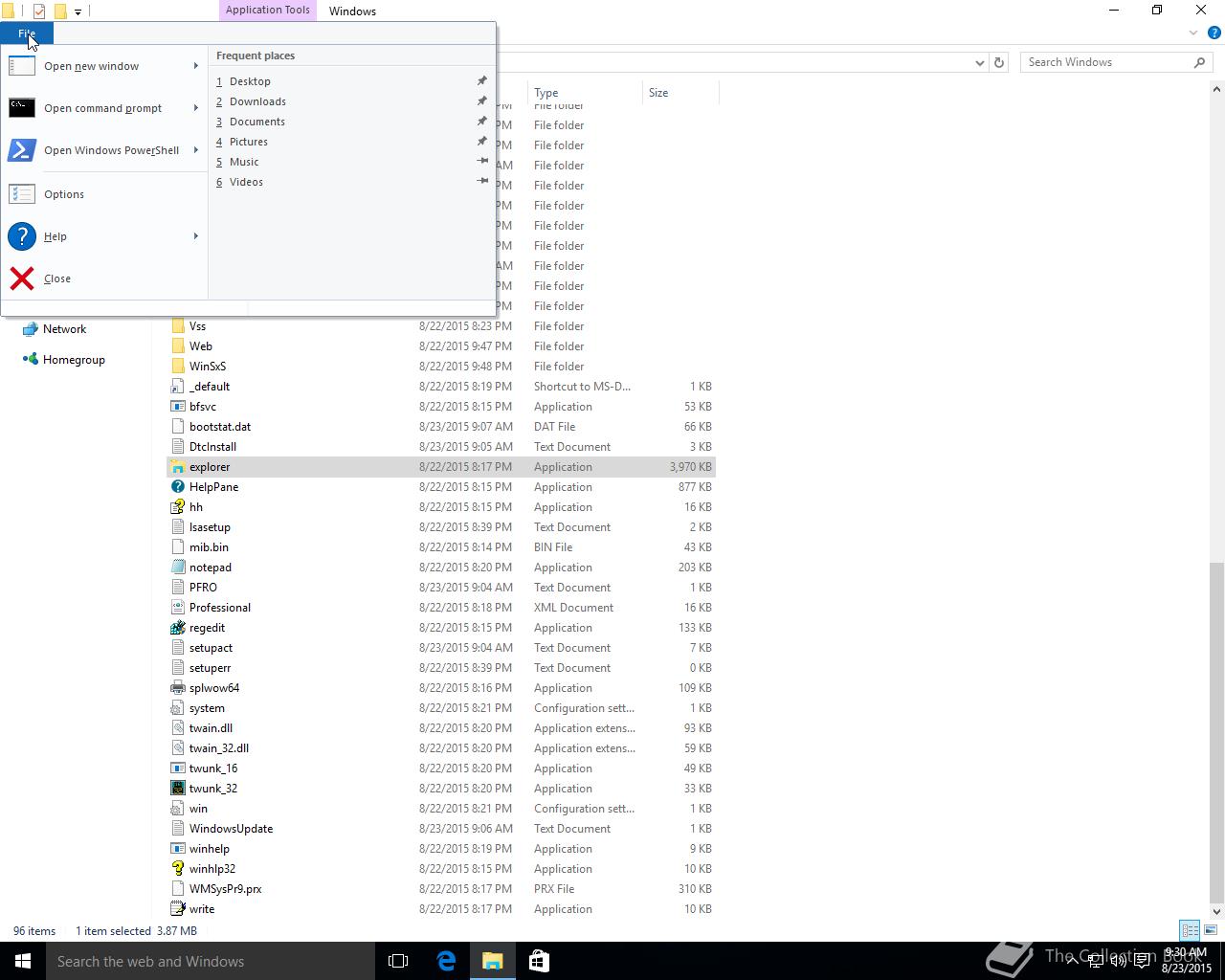The height and width of the screenshot is (980, 1225).
Task: Unpin Desktop from frequent places
Action: (482, 81)
